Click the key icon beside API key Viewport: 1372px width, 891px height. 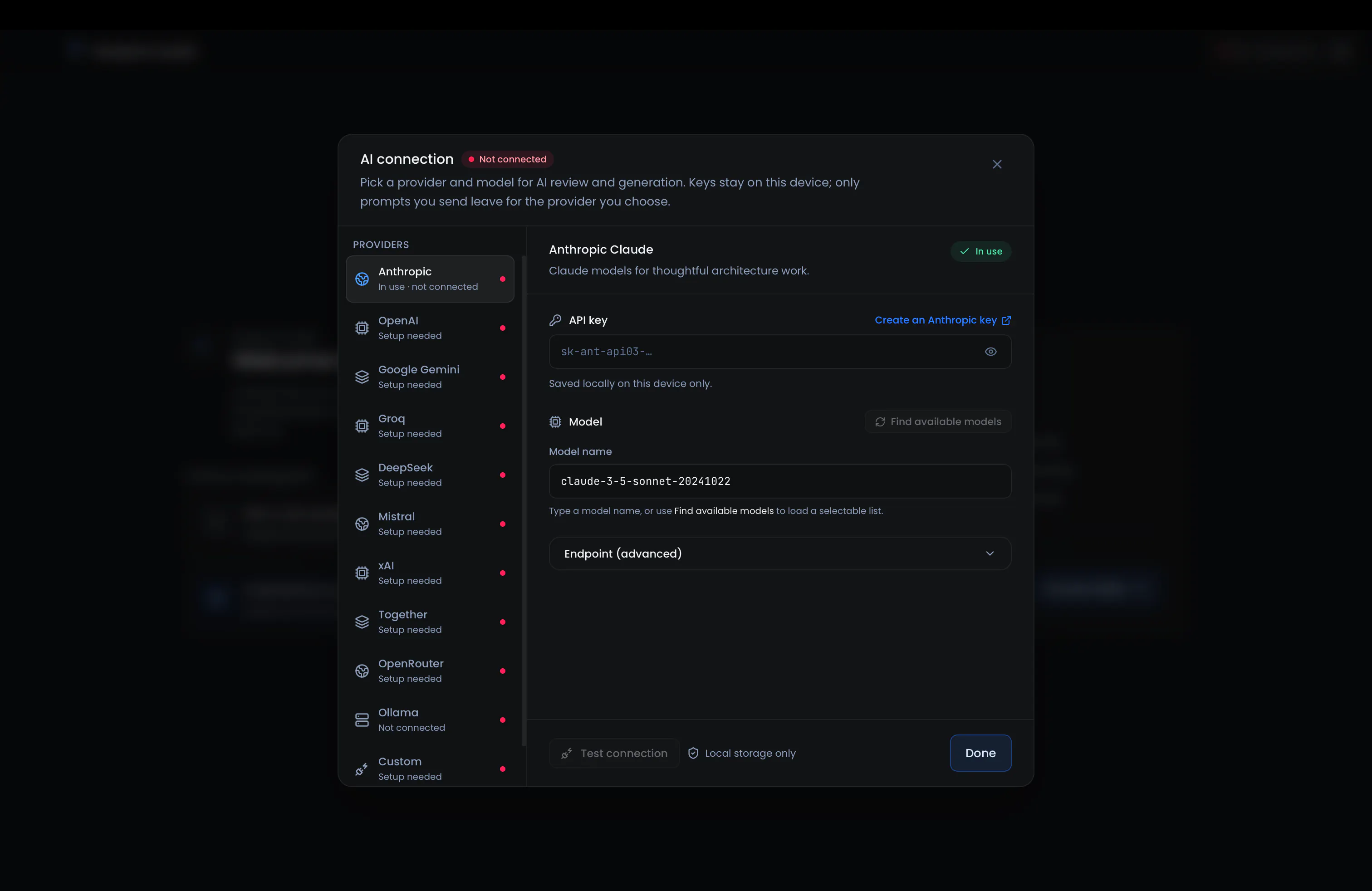pyautogui.click(x=555, y=320)
